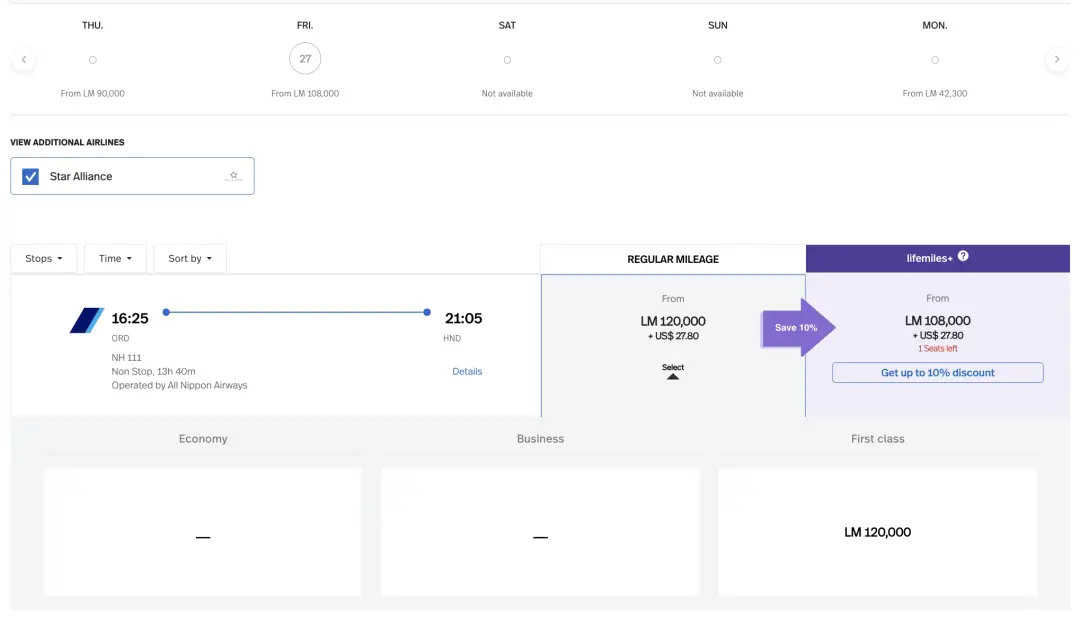Switch to Regular Mileage tab

coord(673,259)
